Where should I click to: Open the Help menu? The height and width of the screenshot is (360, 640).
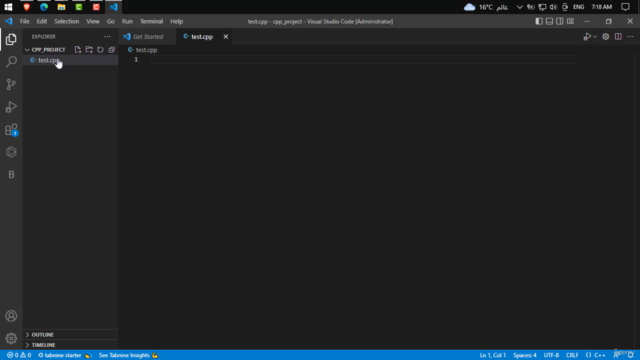(x=177, y=21)
